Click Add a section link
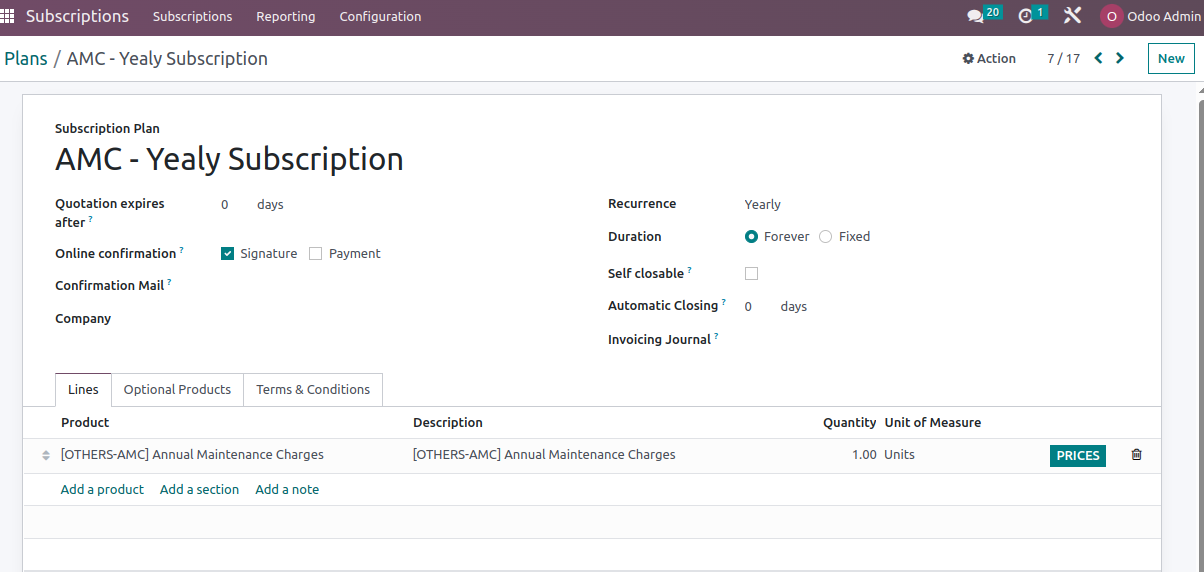The image size is (1204, 572). (x=200, y=489)
